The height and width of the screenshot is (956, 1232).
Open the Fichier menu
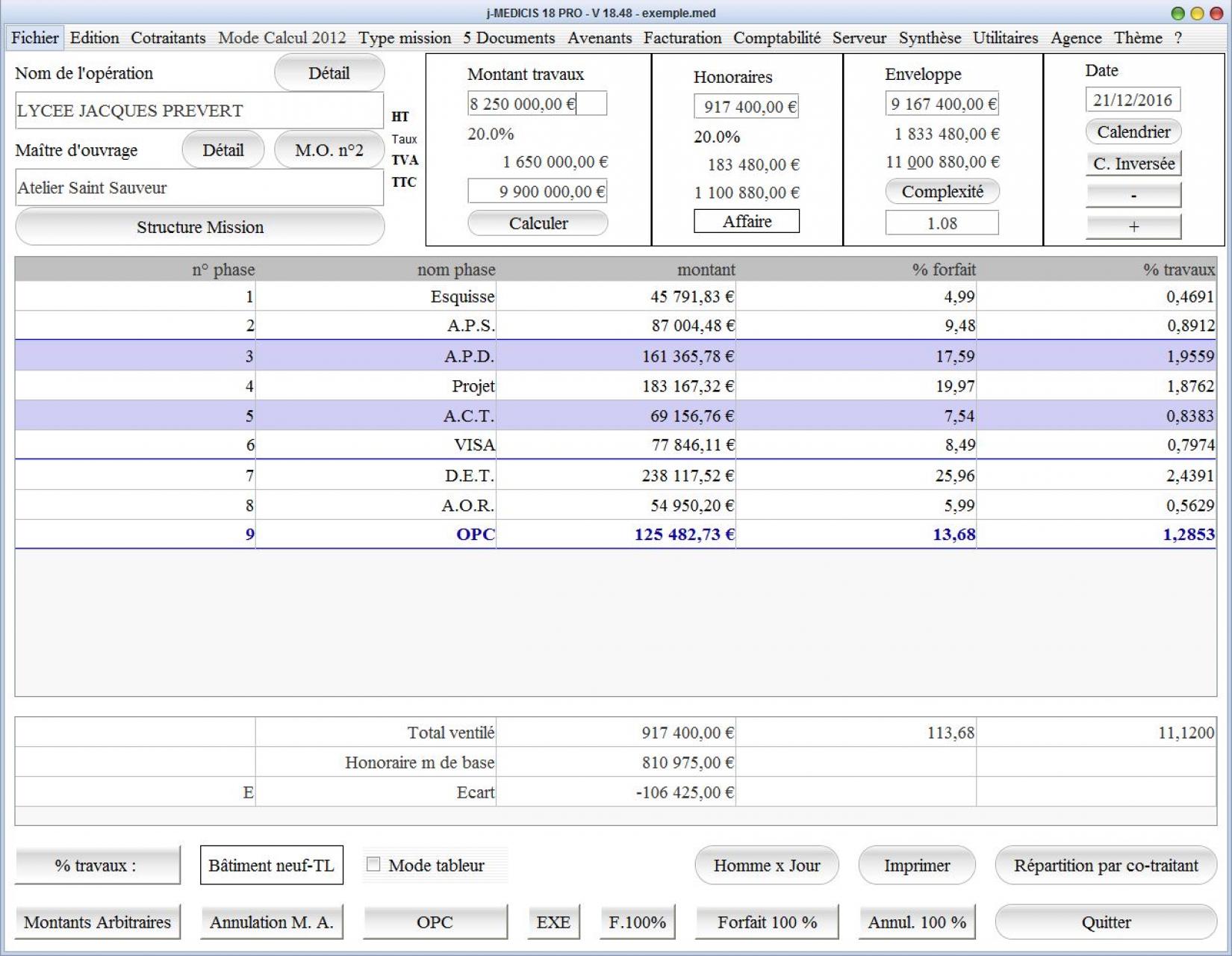point(35,38)
